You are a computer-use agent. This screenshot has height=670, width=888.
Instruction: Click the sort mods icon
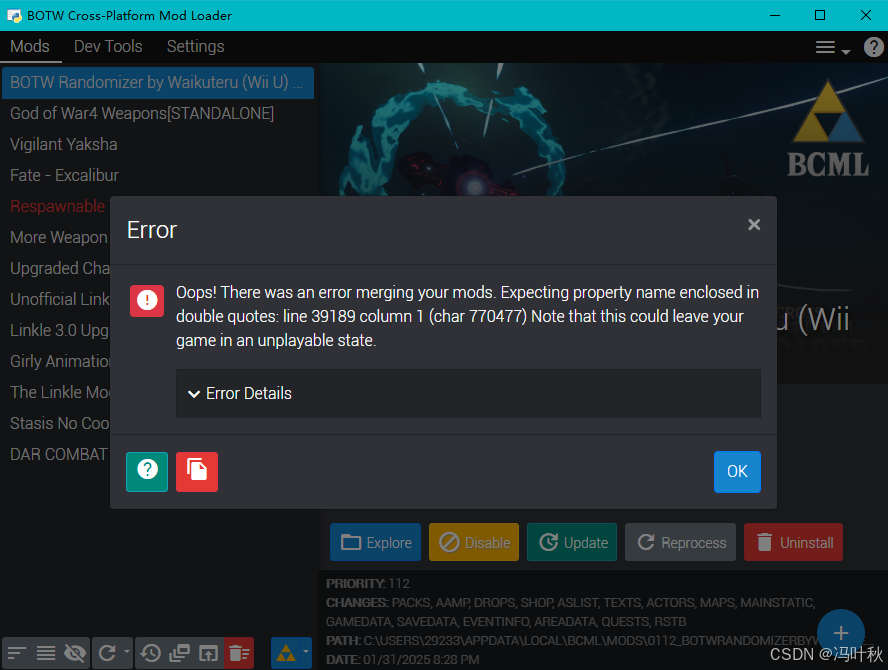click(16, 654)
